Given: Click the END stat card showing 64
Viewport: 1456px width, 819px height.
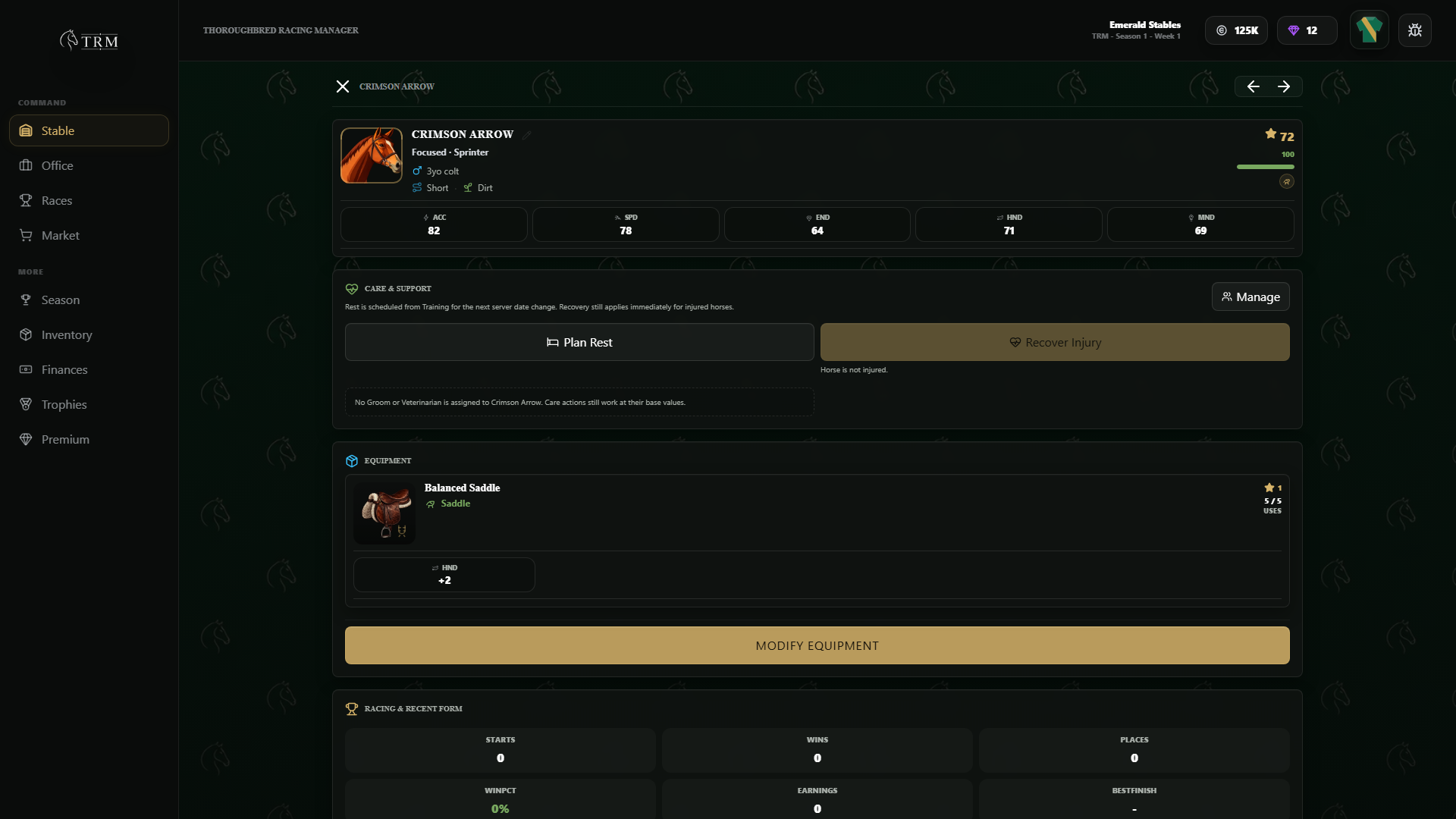Looking at the screenshot, I should click(x=817, y=224).
